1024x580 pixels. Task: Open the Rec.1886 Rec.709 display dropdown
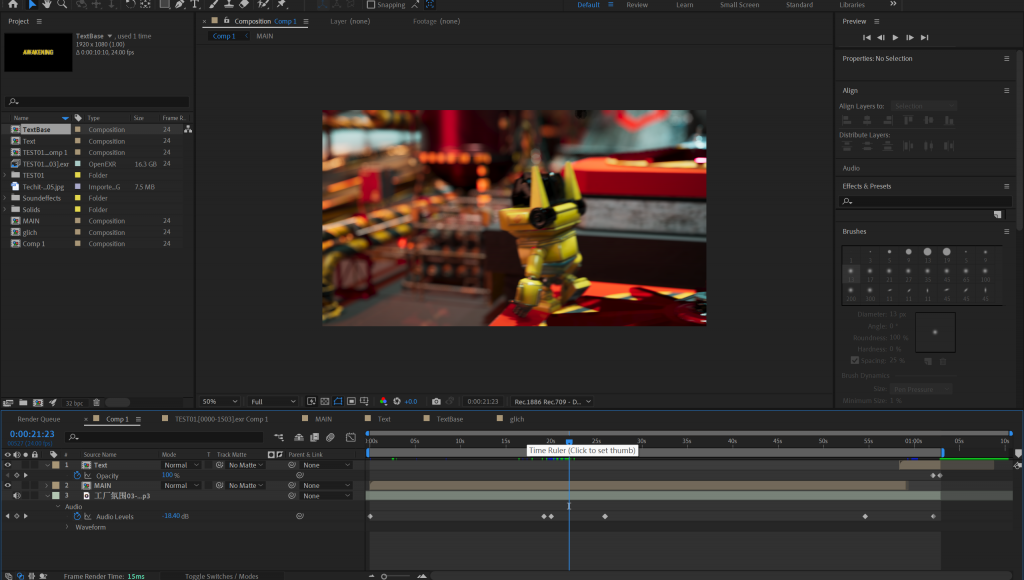[x=551, y=401]
